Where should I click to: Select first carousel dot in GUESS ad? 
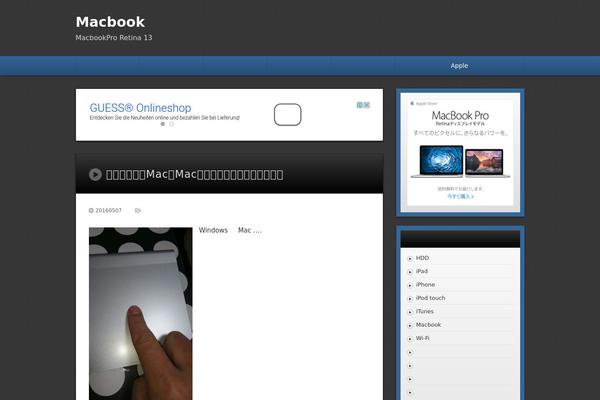163,124
